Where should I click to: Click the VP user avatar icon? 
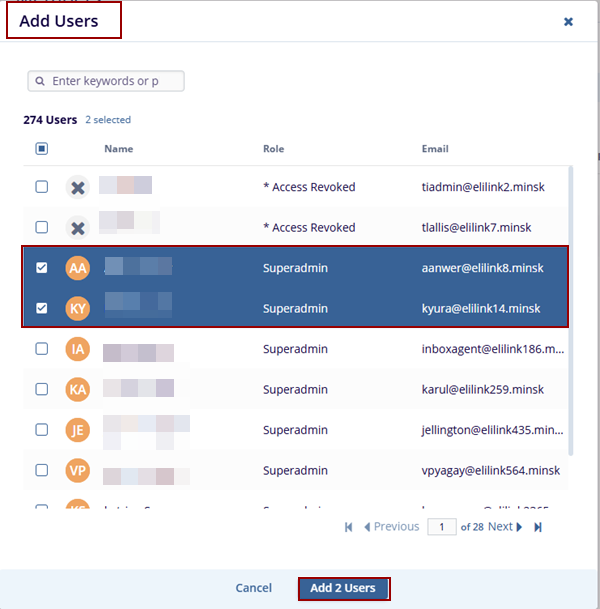(x=77, y=470)
